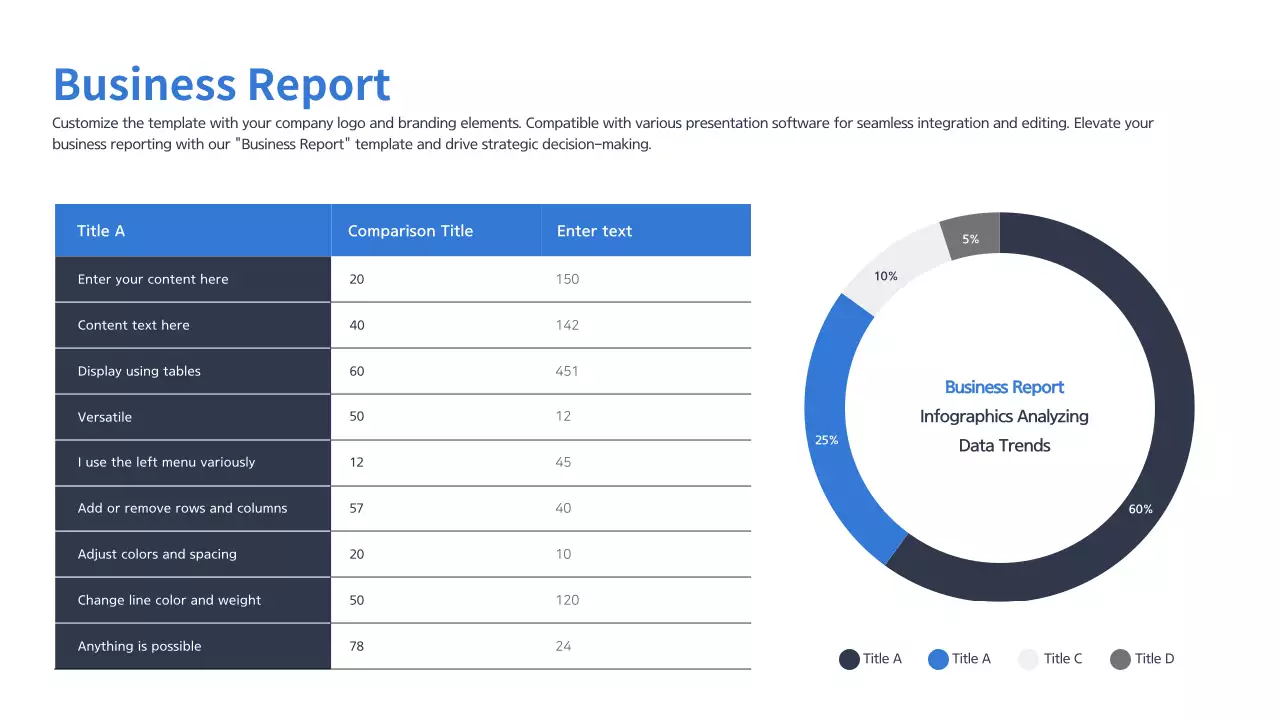
Task: Select the value 451 in the table
Action: click(567, 371)
